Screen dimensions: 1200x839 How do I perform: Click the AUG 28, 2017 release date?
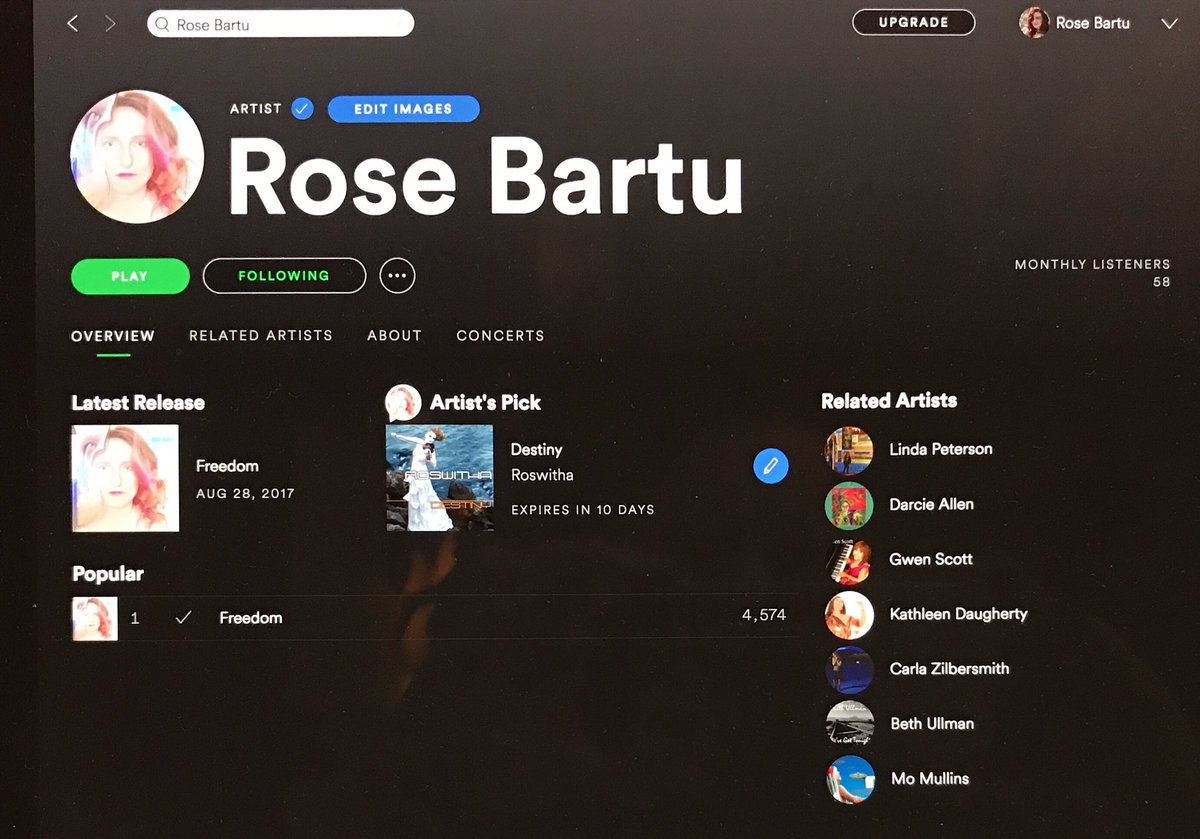(245, 494)
